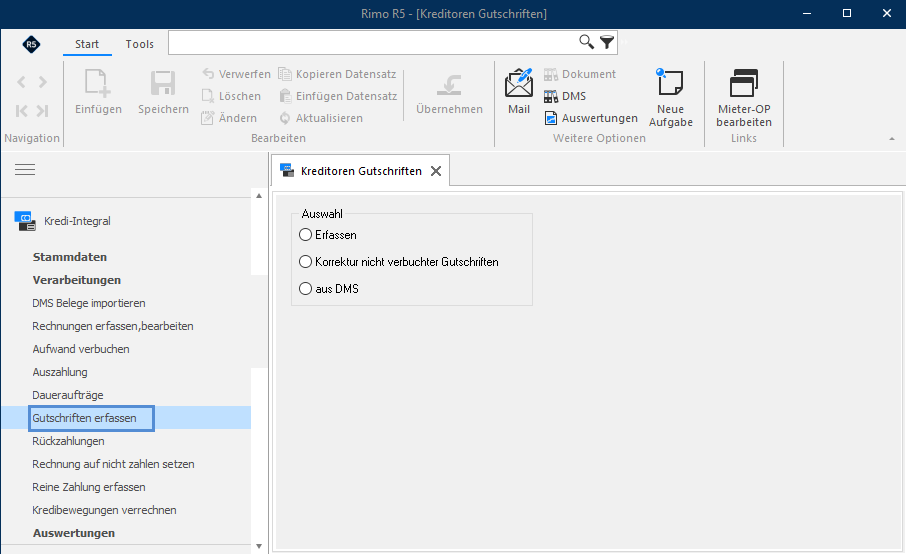Image resolution: width=906 pixels, height=554 pixels.
Task: Switch to the Tools ribbon tab
Action: (x=140, y=44)
